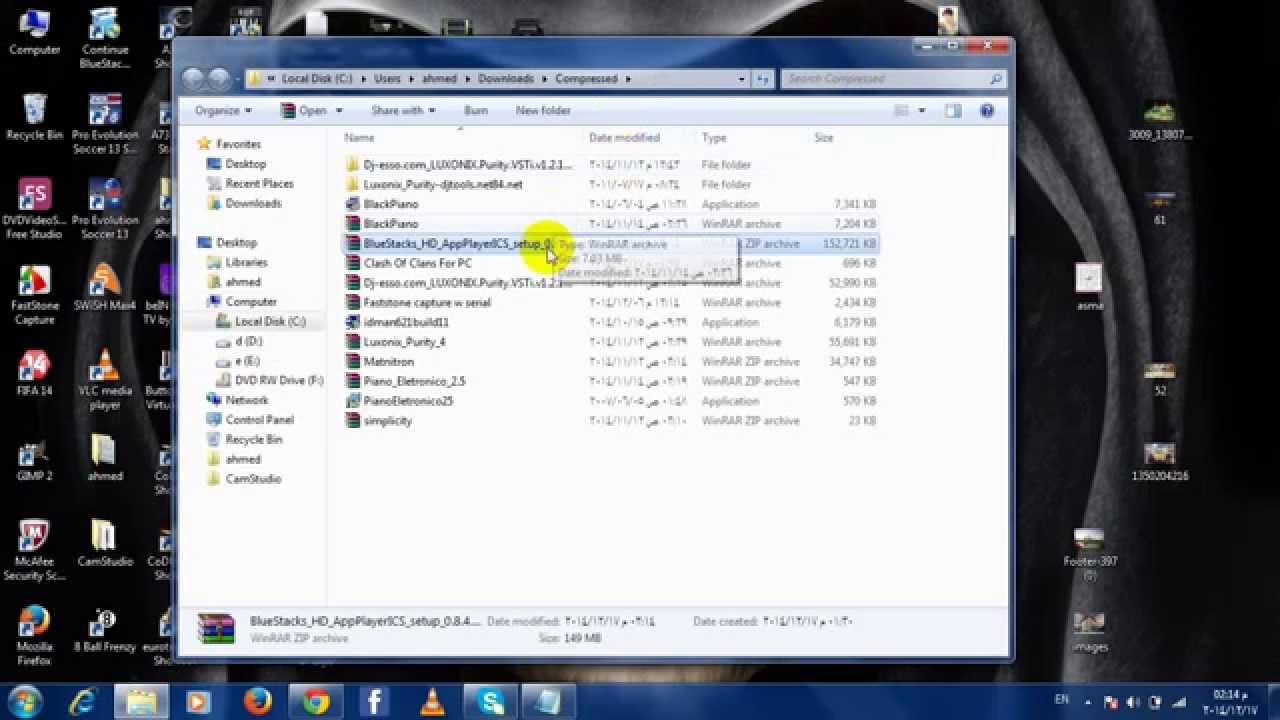Screen dimensions: 1280x720
Task: Open Control Panel in the navigation pane
Action: click(250, 420)
